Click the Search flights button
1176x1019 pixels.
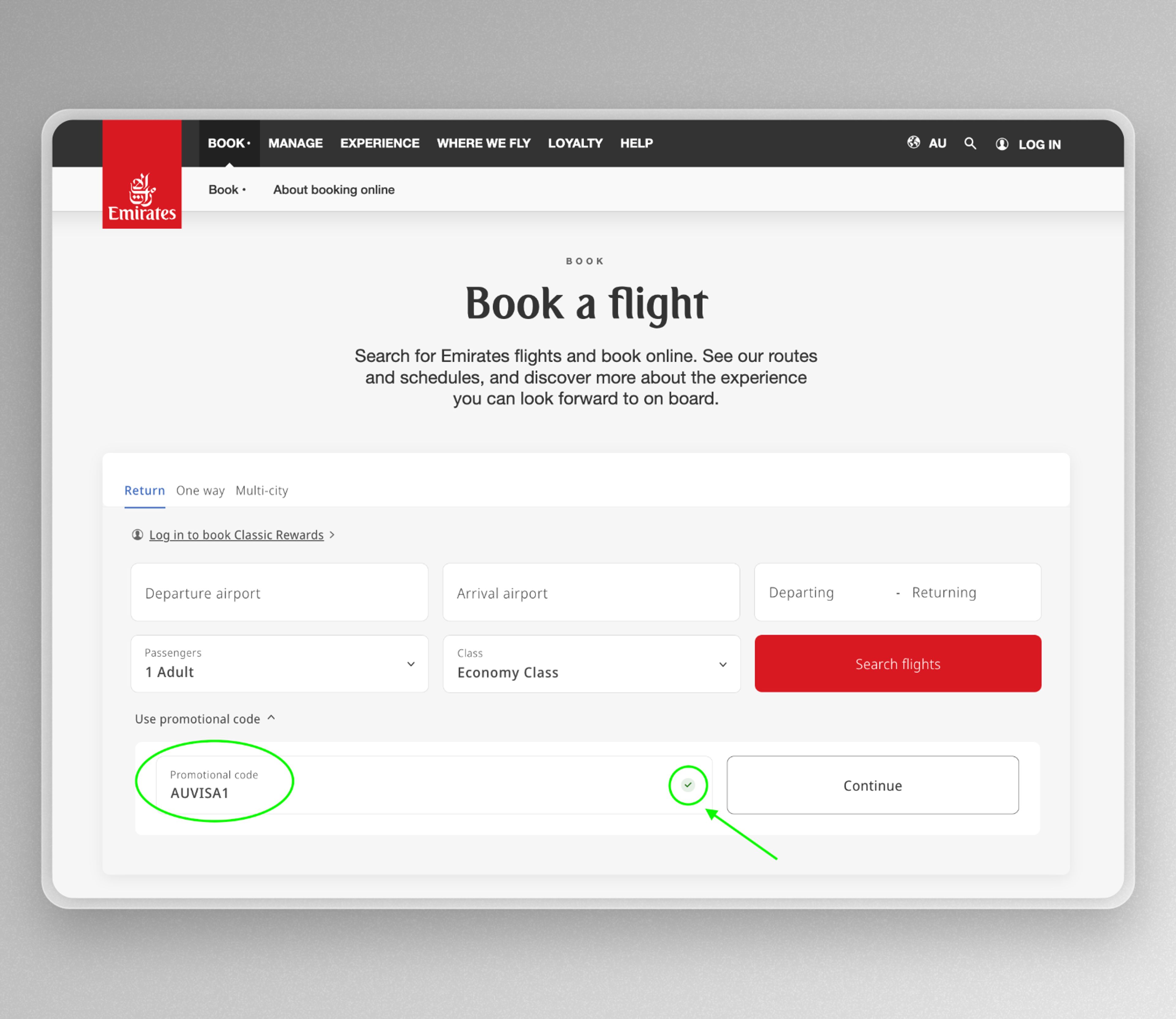898,664
